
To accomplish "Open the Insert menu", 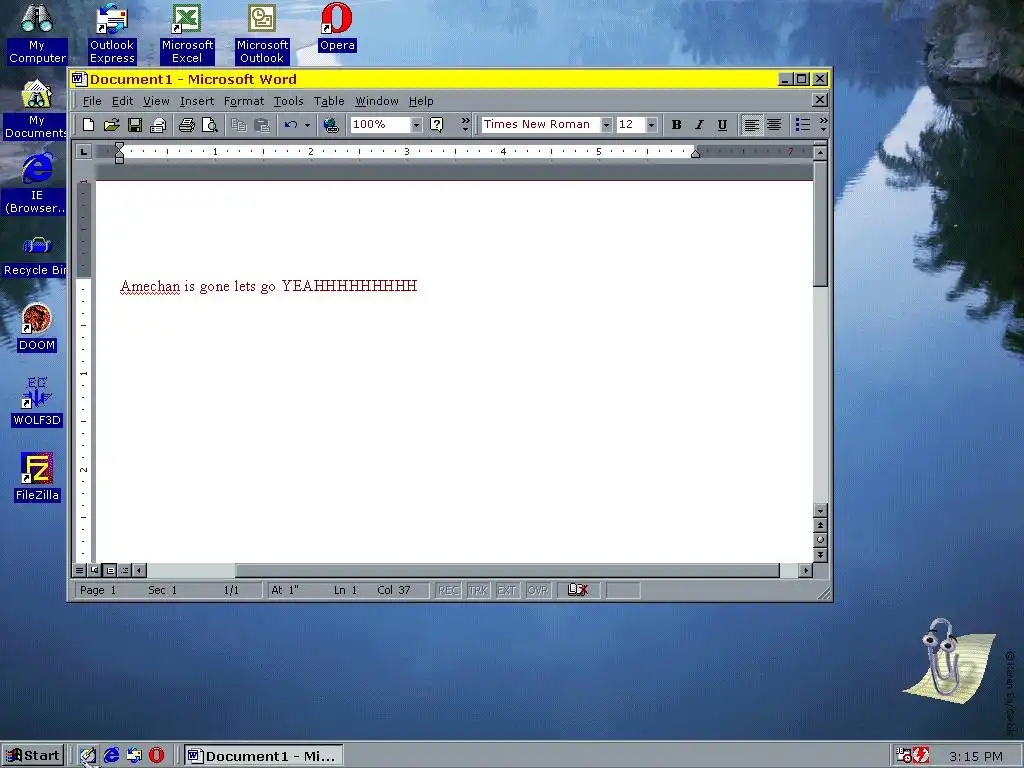I will (x=197, y=101).
